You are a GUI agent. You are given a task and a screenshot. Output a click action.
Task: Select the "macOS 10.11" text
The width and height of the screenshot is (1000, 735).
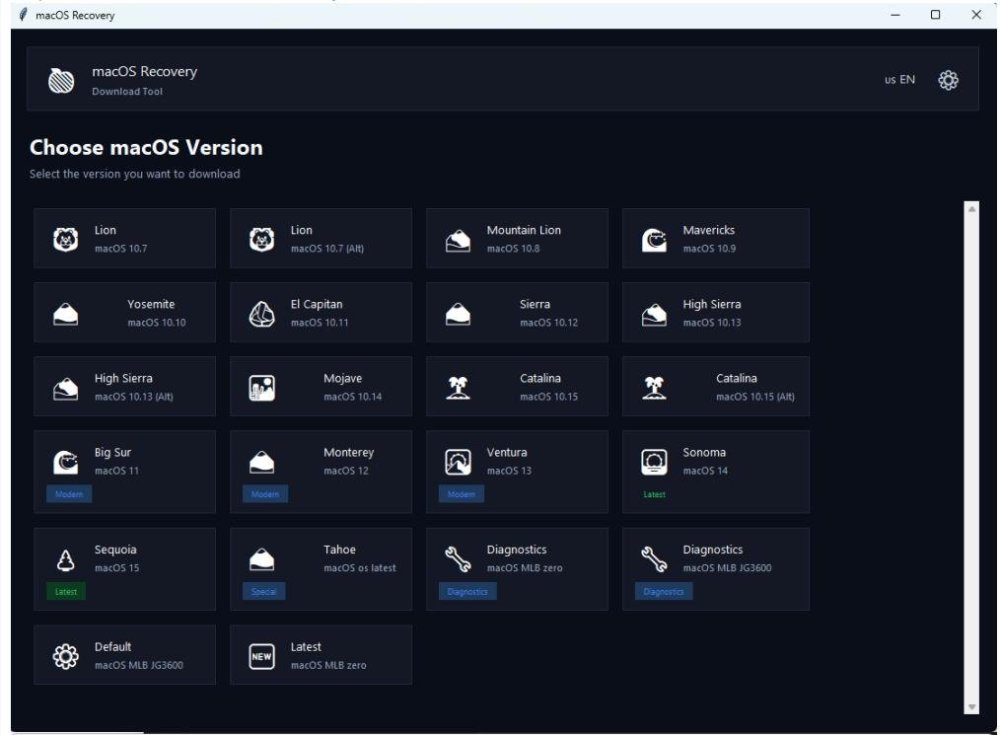(x=320, y=323)
